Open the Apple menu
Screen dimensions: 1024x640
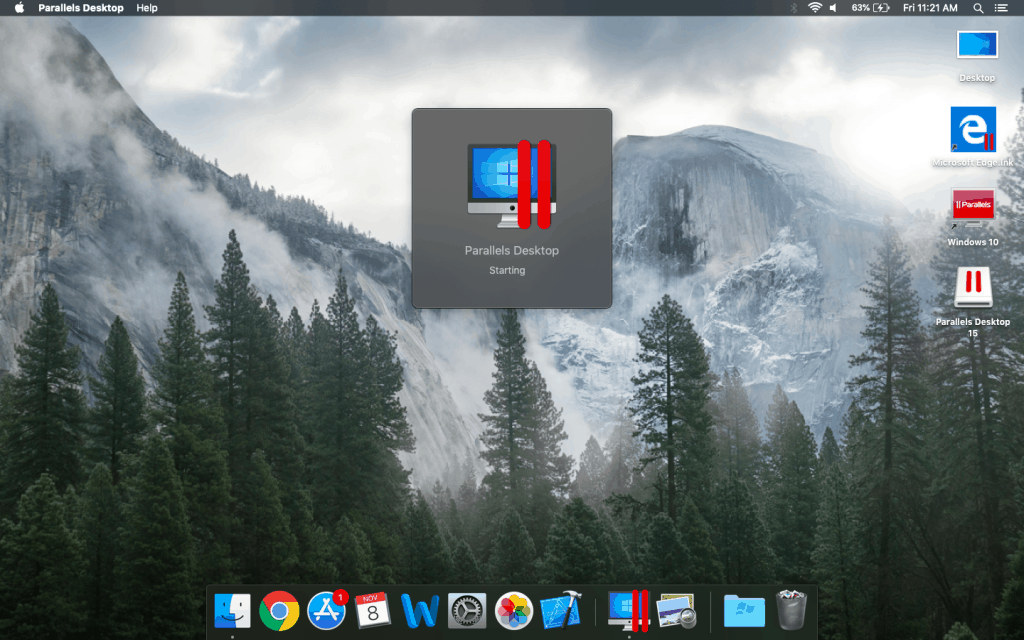[19, 8]
